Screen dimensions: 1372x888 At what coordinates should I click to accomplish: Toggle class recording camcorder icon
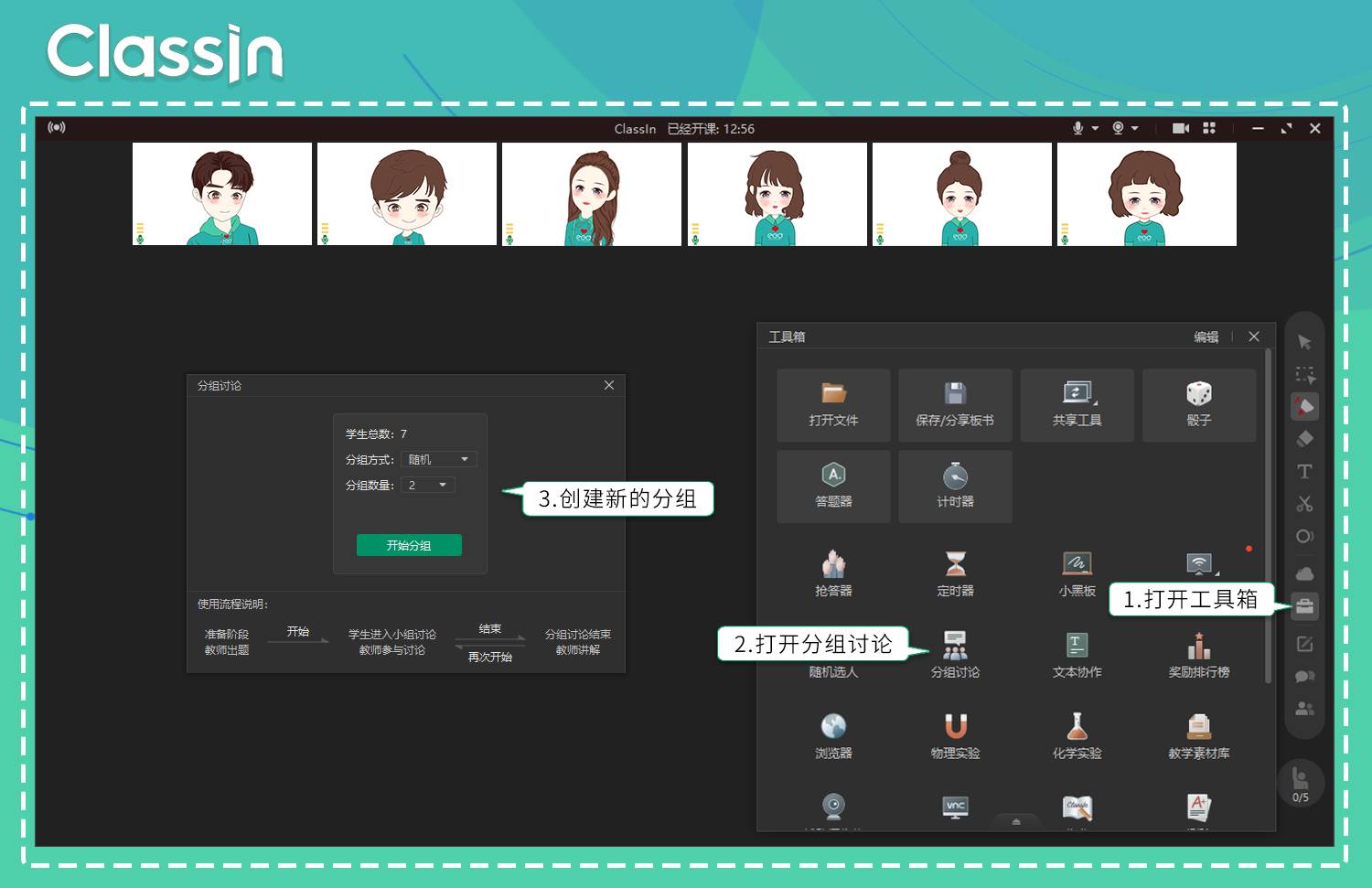coord(1181,128)
